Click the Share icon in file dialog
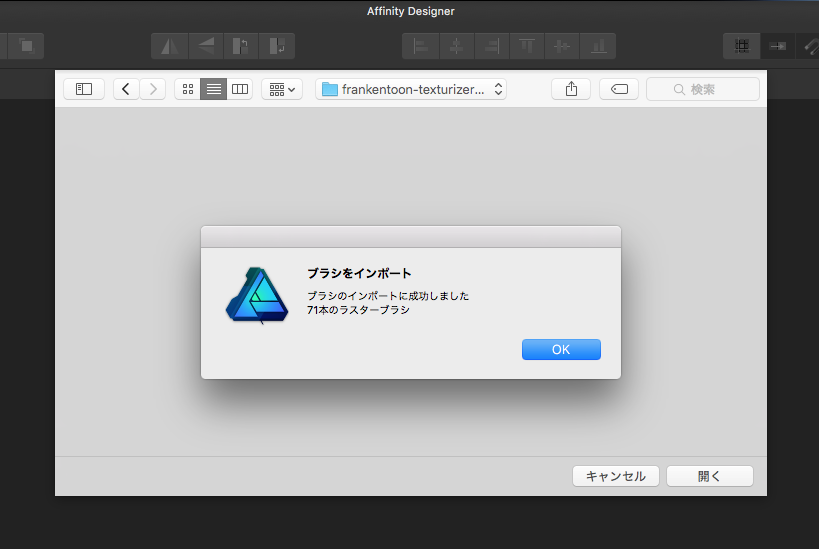This screenshot has height=549, width=819. click(571, 89)
